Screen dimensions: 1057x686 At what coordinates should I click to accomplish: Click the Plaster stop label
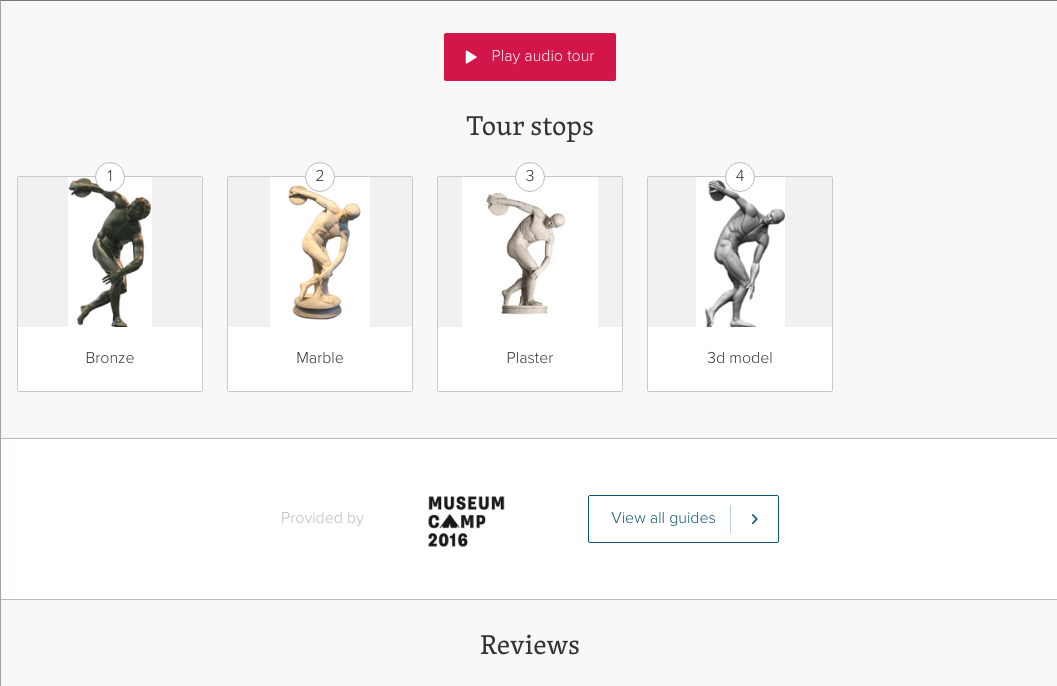[530, 358]
